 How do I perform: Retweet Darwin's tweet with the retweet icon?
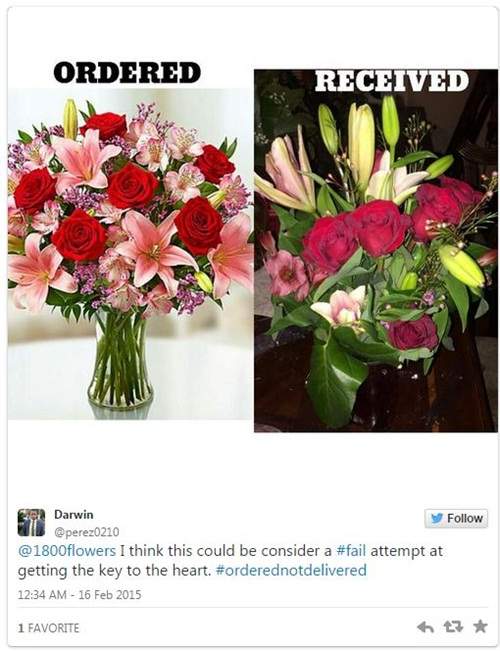click(453, 627)
